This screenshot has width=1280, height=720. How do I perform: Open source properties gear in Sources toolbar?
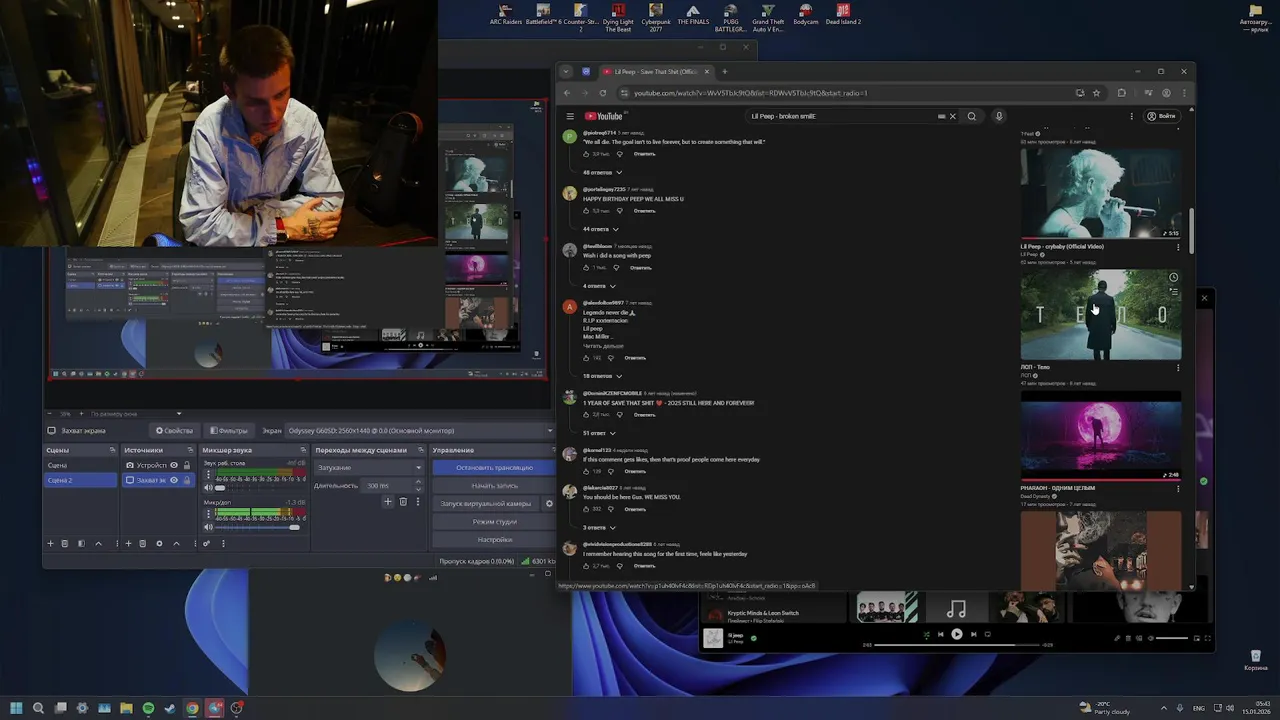pyautogui.click(x=159, y=543)
